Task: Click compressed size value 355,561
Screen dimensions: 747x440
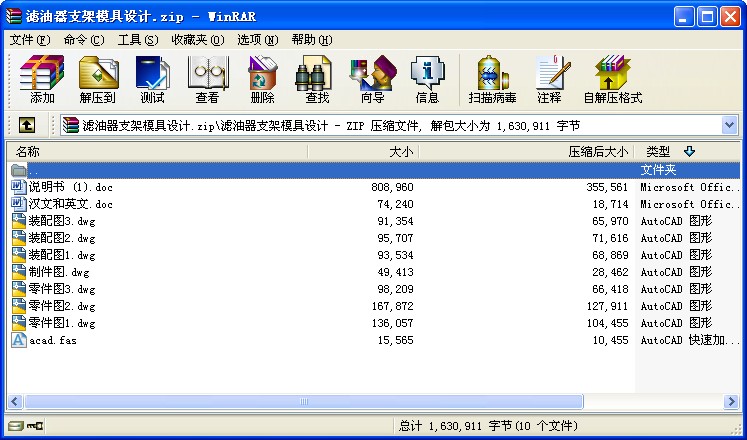Action: click(607, 187)
